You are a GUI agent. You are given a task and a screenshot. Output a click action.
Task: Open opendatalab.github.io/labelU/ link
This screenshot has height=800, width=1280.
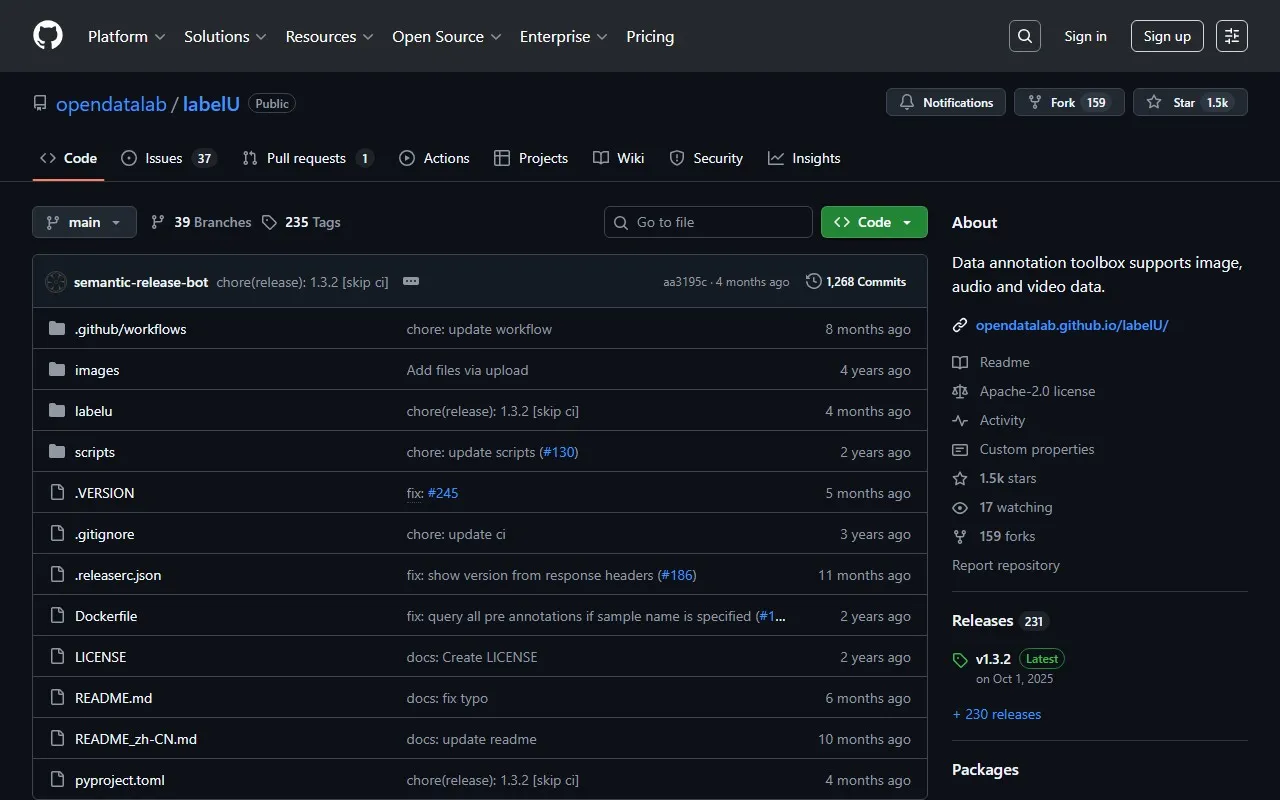1071,325
